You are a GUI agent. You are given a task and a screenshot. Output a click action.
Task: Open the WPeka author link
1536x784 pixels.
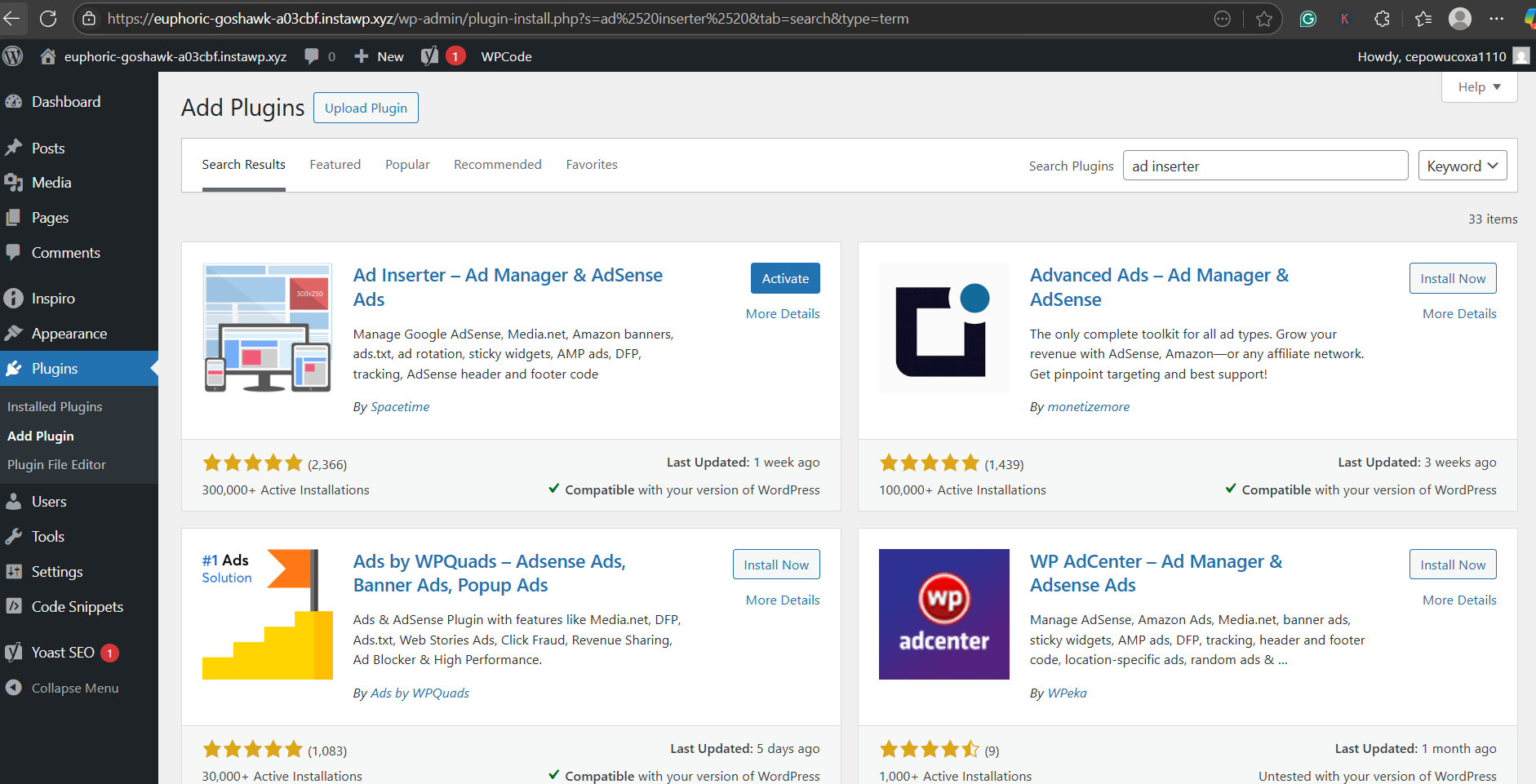point(1067,693)
